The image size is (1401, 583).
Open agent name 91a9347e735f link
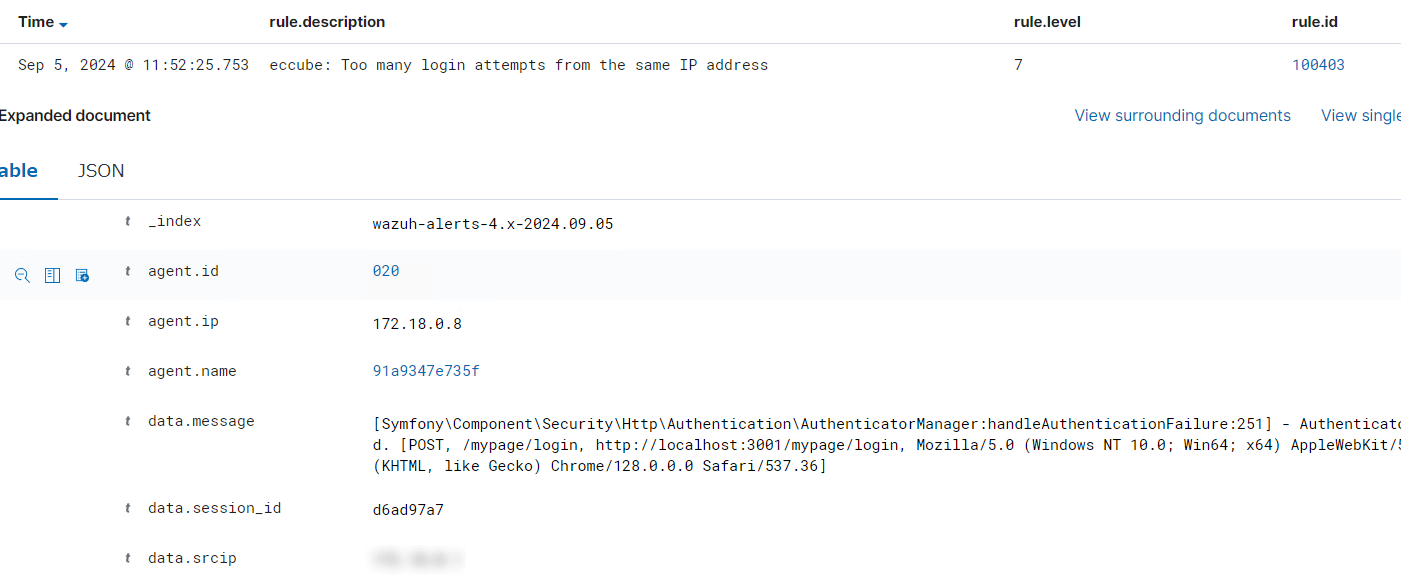[426, 371]
